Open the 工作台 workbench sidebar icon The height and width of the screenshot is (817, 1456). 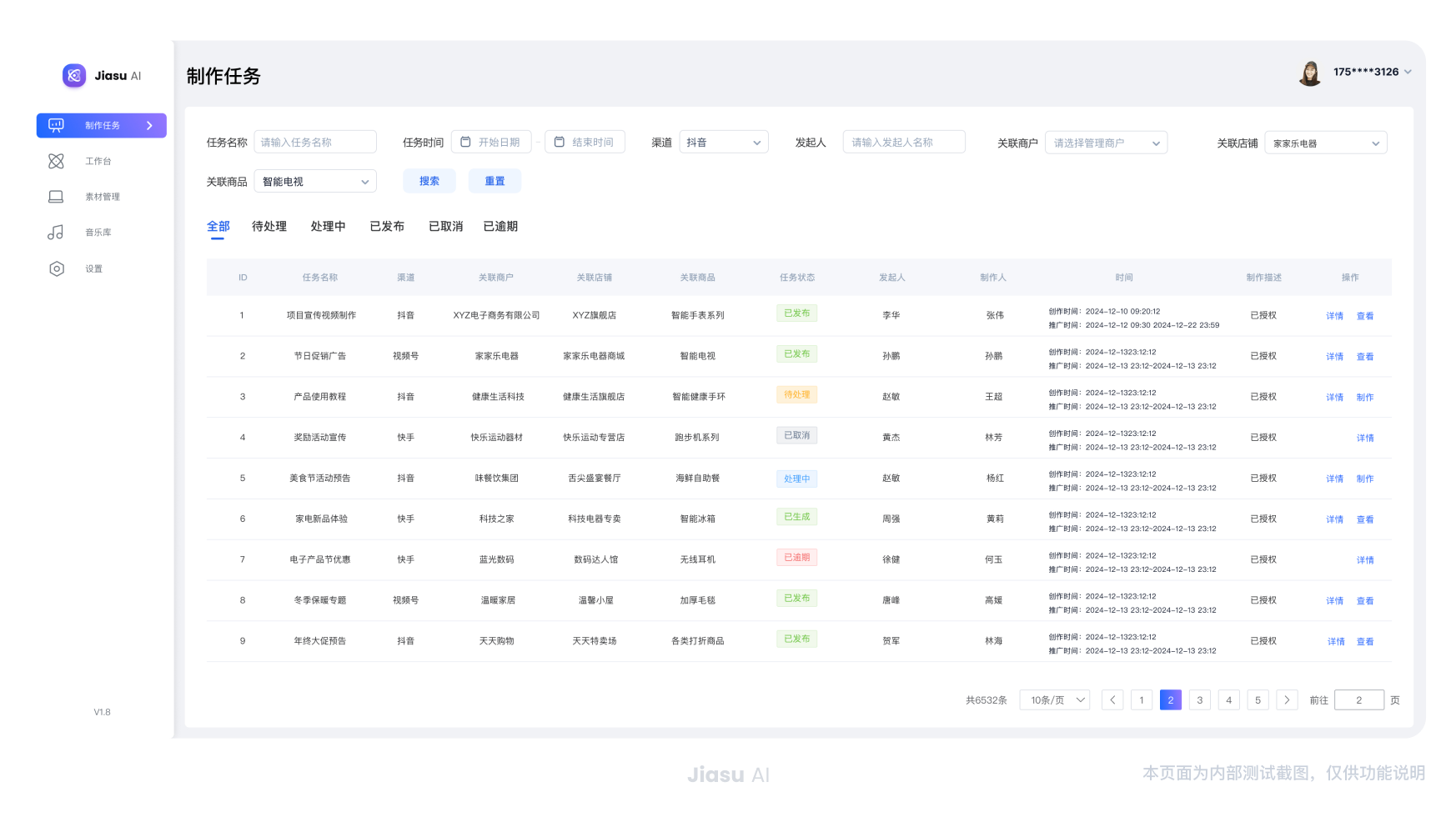tap(56, 161)
